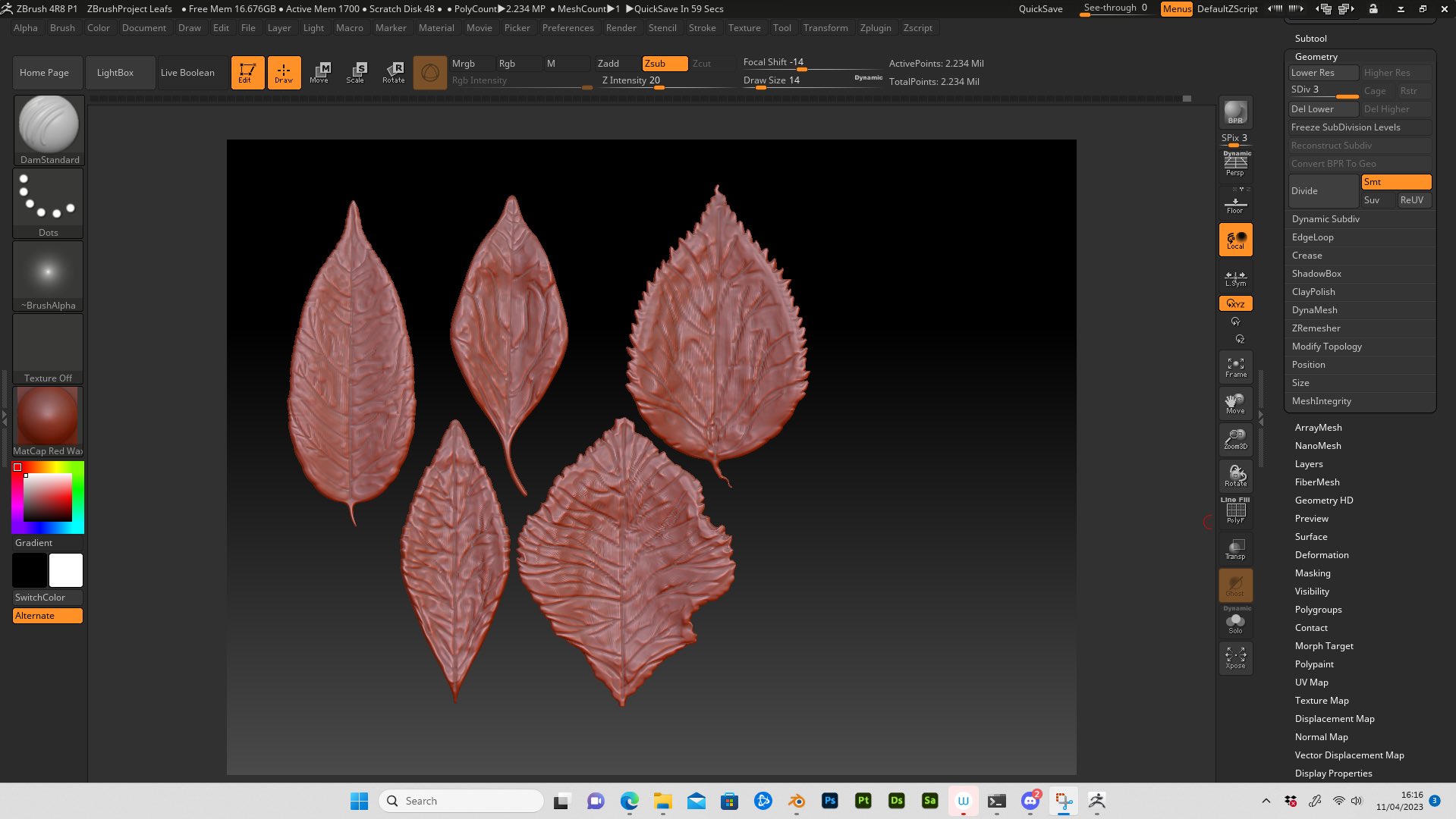Expand the FiberMesh section
This screenshot has width=1456, height=819.
(1317, 482)
